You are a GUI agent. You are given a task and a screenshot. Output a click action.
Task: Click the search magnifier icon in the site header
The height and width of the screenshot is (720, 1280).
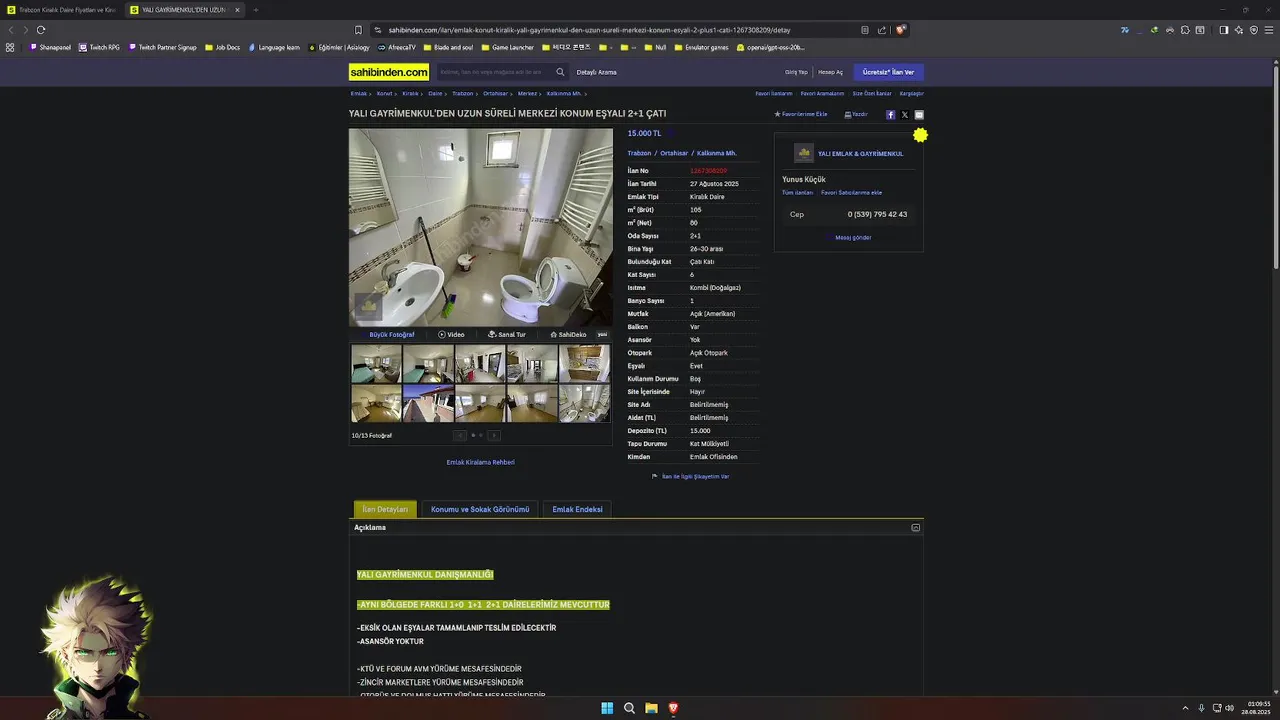tap(560, 72)
